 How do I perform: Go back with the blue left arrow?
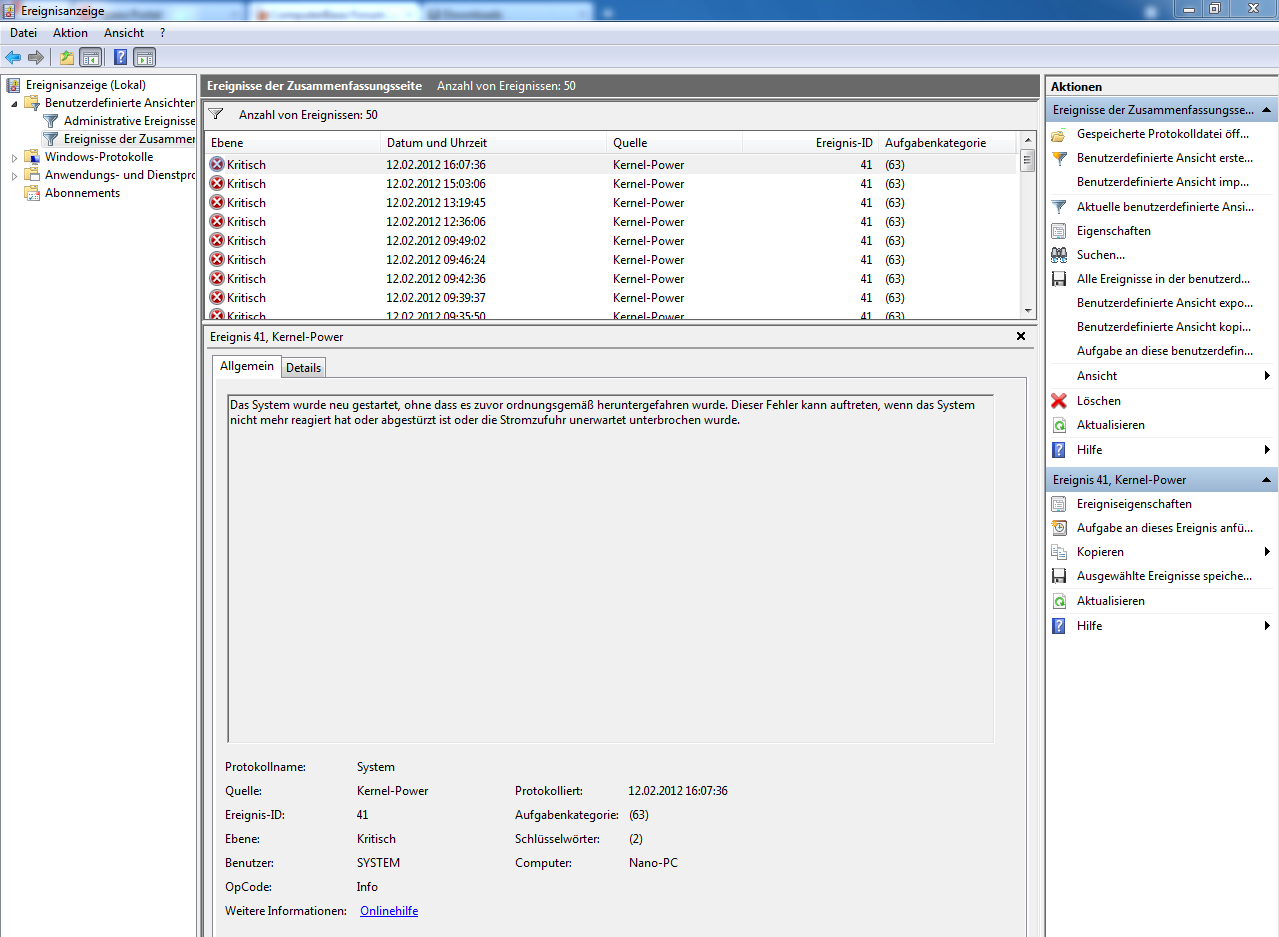click(x=13, y=57)
